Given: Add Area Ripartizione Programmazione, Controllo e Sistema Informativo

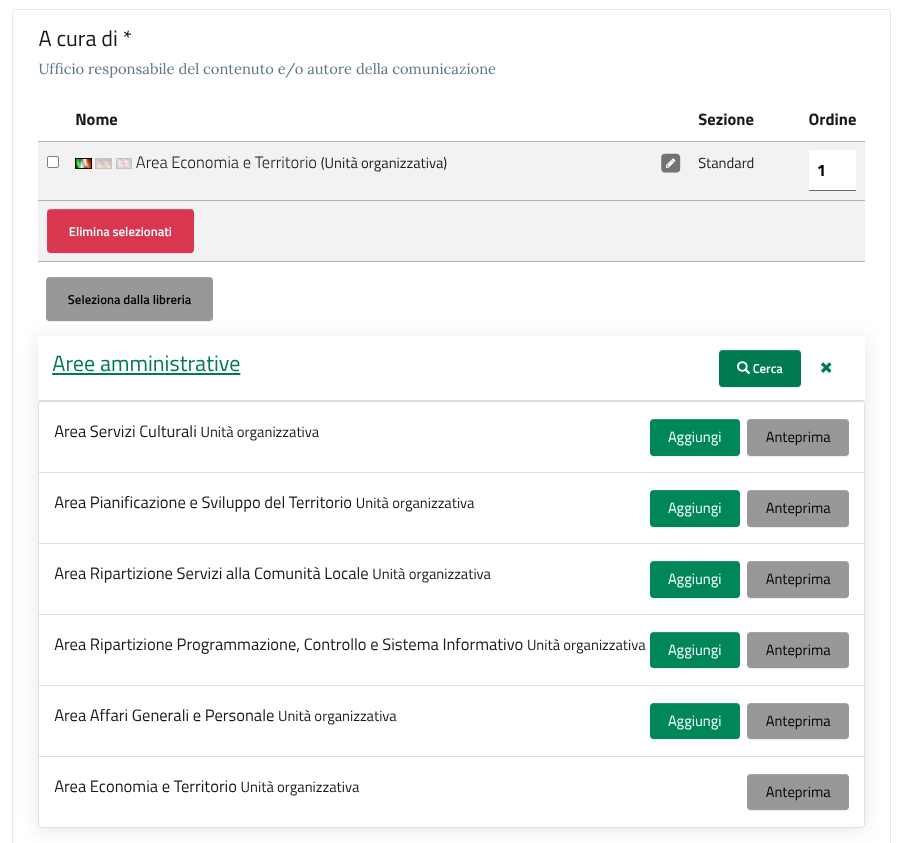Looking at the screenshot, I should (x=694, y=650).
